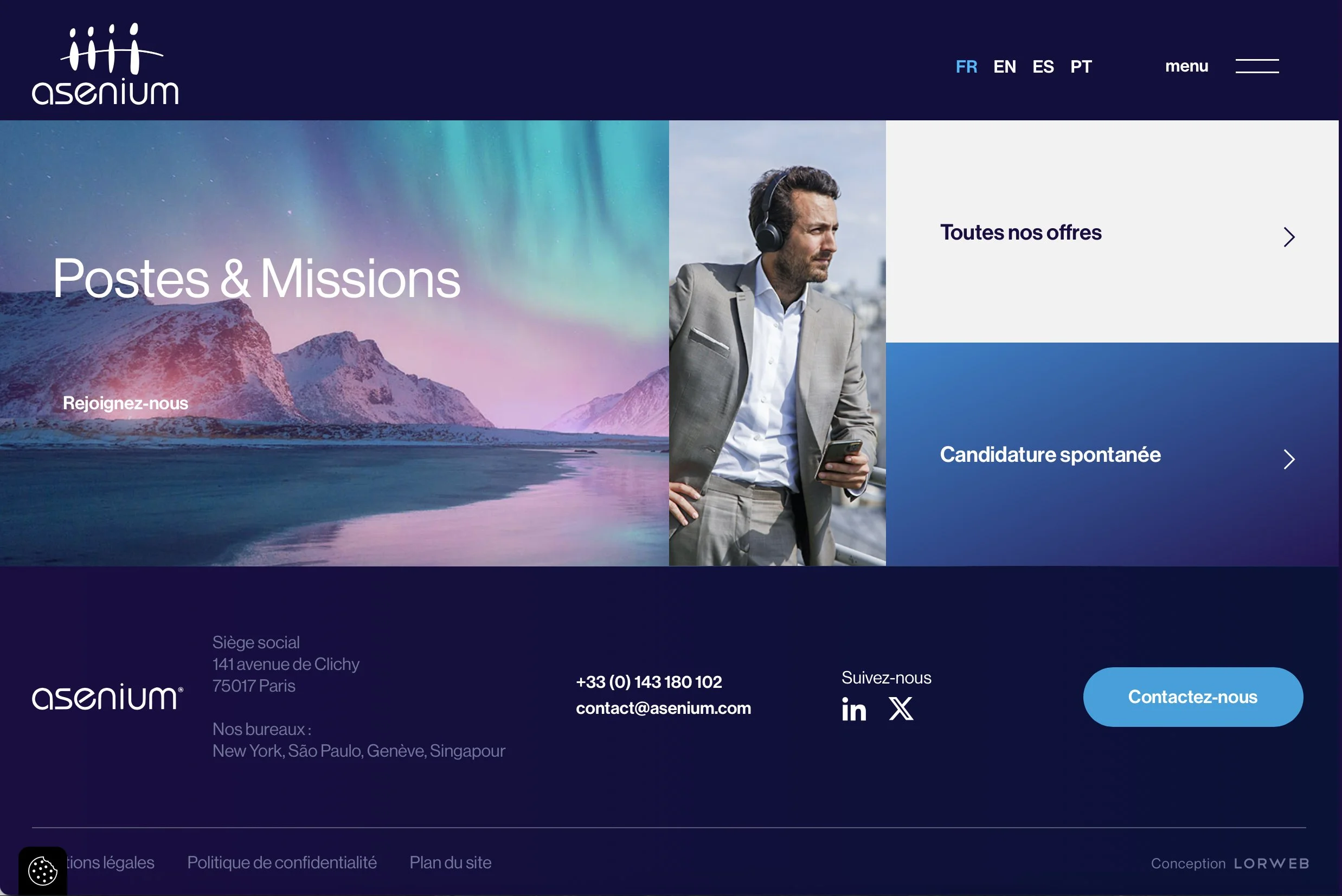This screenshot has height=896, width=1342.
Task: Click the businessman with headphones photo
Action: click(778, 343)
